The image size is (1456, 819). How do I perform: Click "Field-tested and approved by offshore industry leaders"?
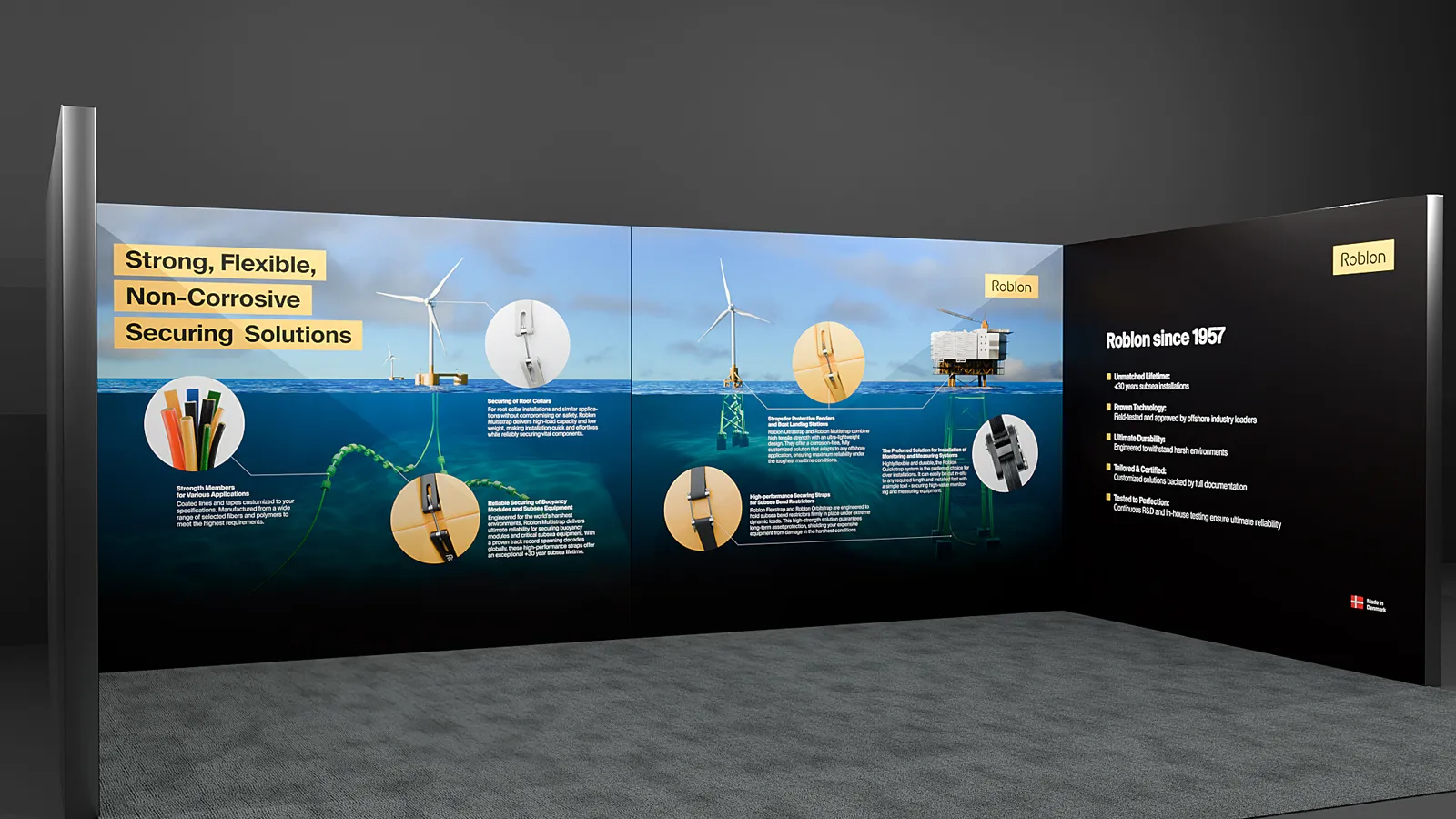(1185, 418)
